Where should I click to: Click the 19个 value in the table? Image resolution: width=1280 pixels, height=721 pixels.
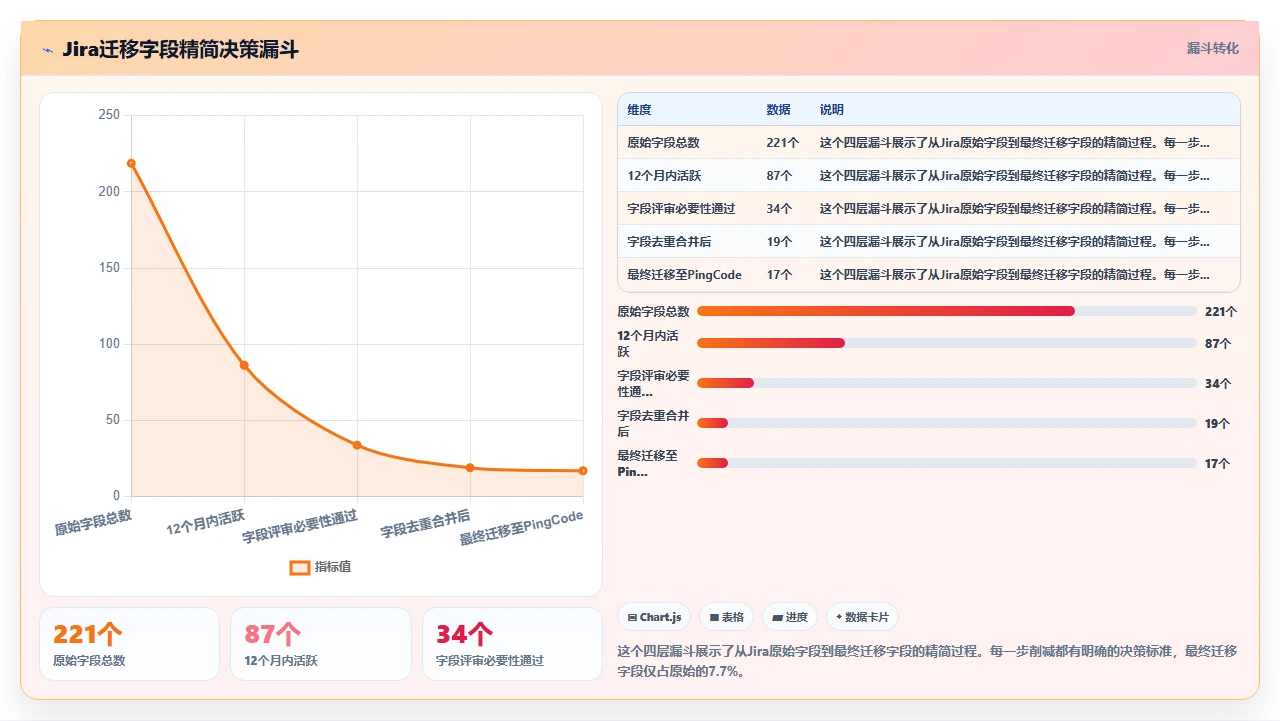coord(779,242)
